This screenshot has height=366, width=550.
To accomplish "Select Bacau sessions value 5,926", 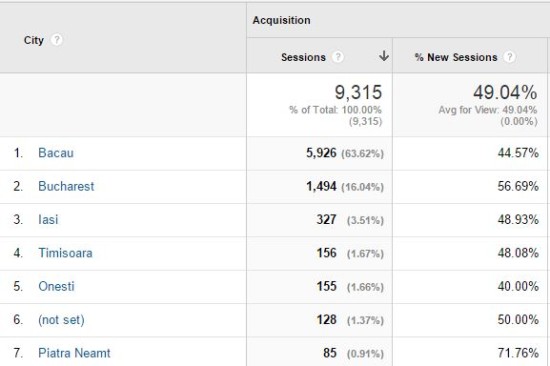I will 321,153.
